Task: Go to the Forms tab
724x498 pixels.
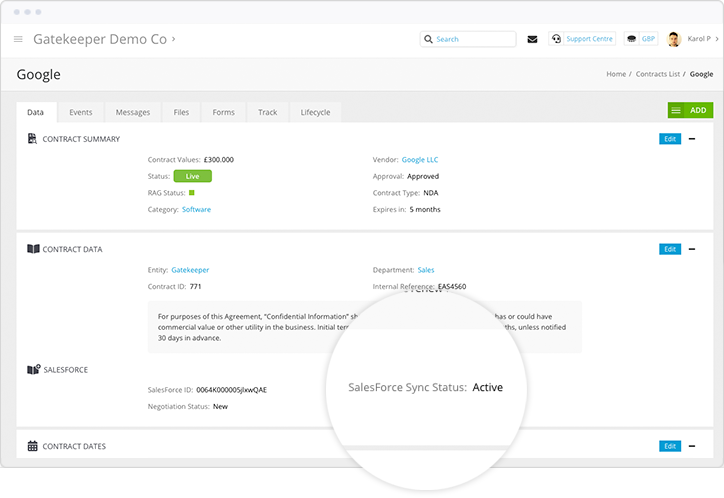Action: point(223,112)
